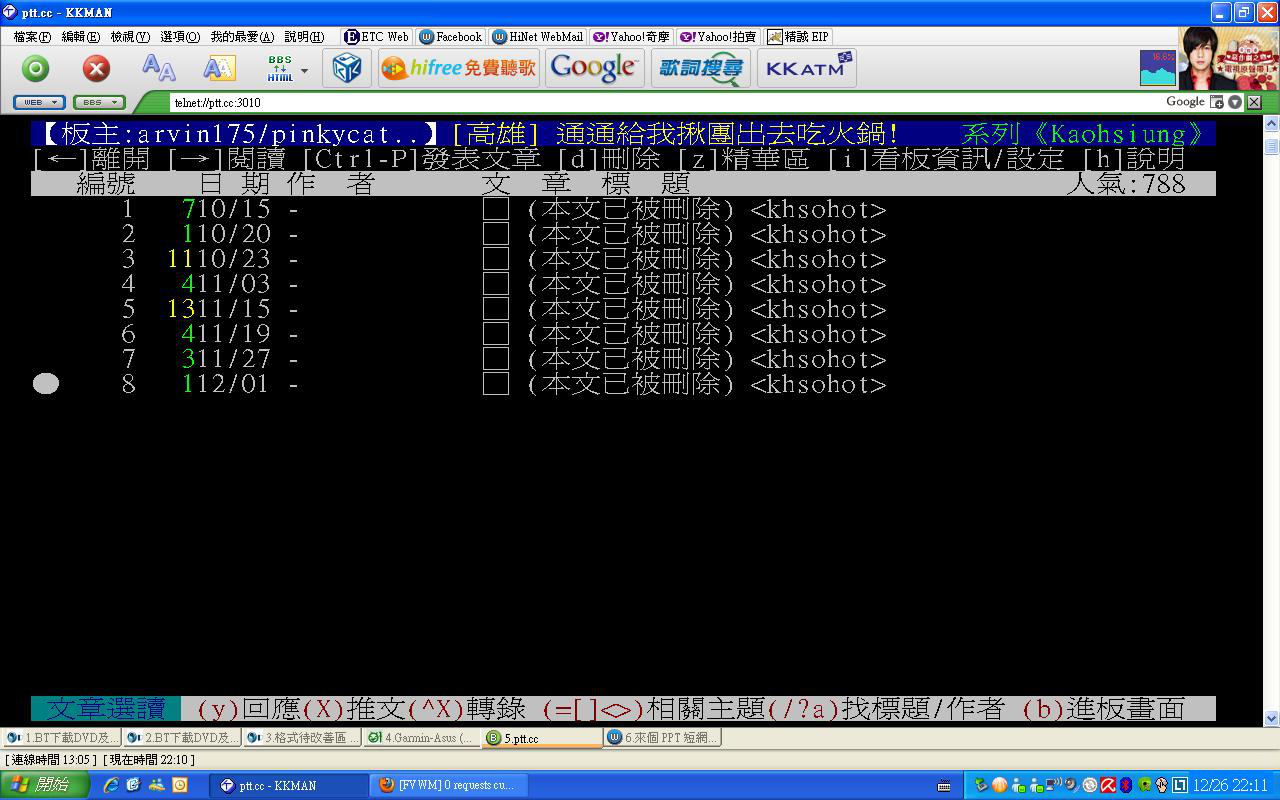Click the red antivirus tray icon
The width and height of the screenshot is (1280, 800).
(1107, 785)
